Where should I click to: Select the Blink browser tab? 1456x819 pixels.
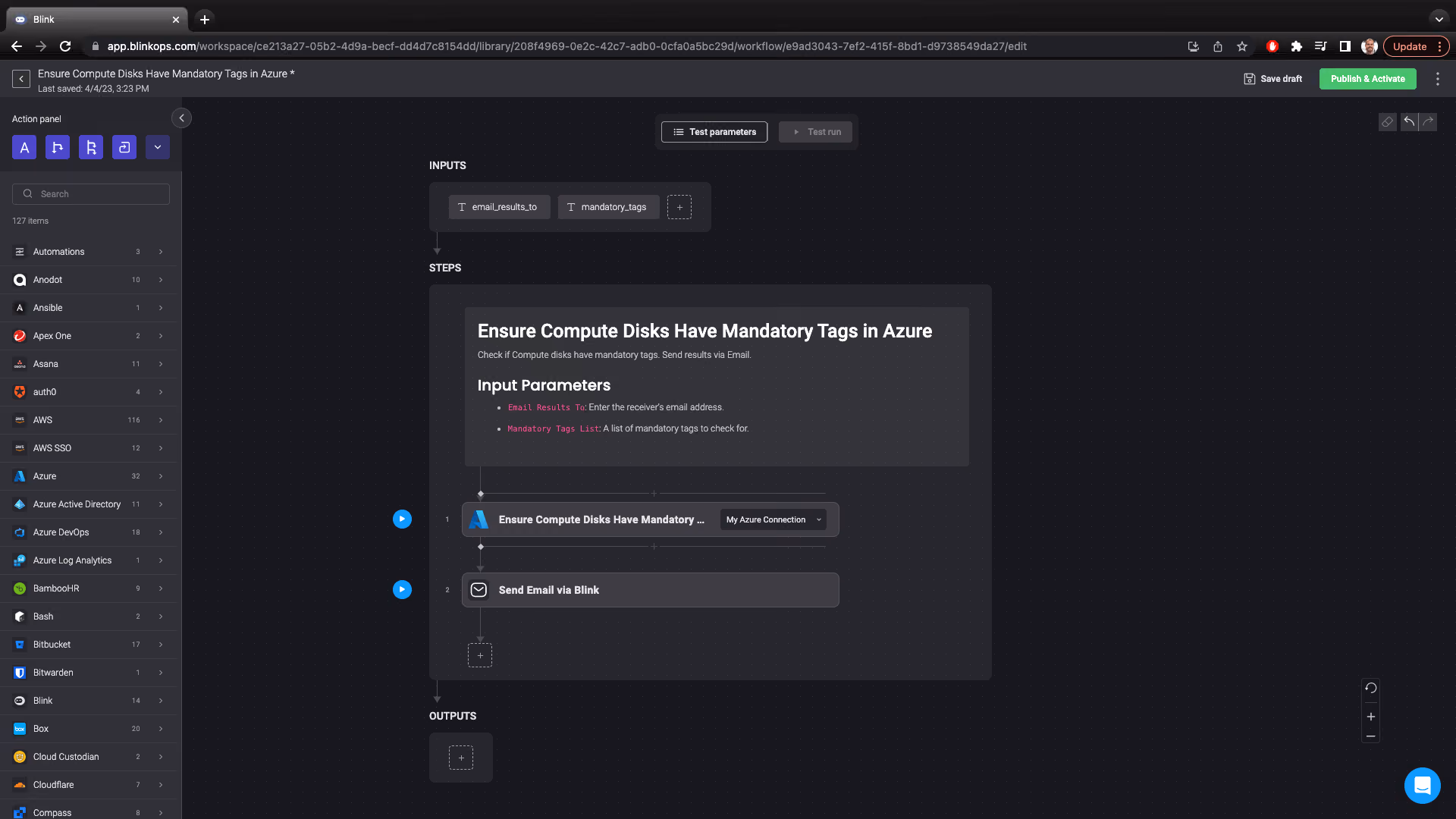(x=97, y=20)
